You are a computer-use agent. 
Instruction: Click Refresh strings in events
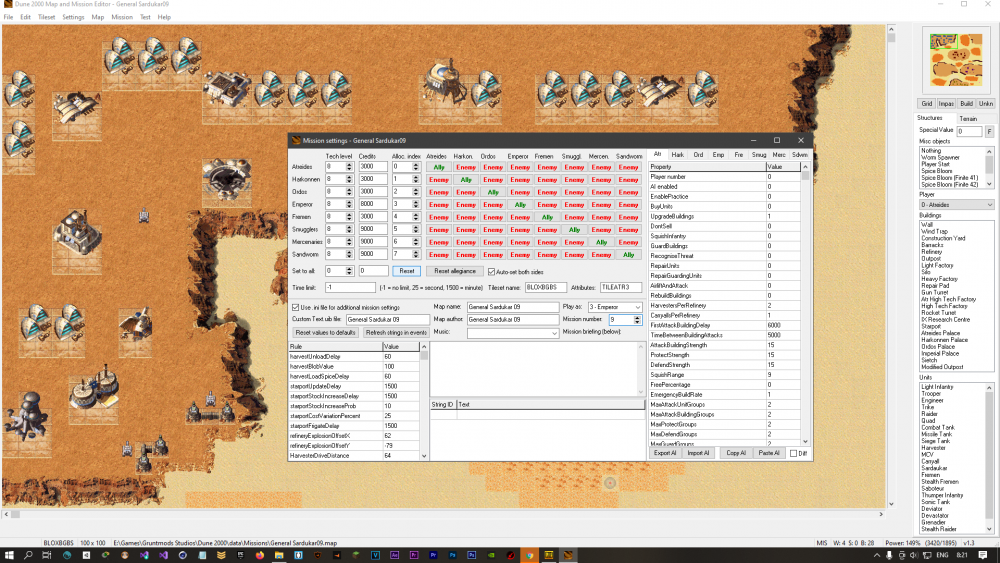click(395, 332)
